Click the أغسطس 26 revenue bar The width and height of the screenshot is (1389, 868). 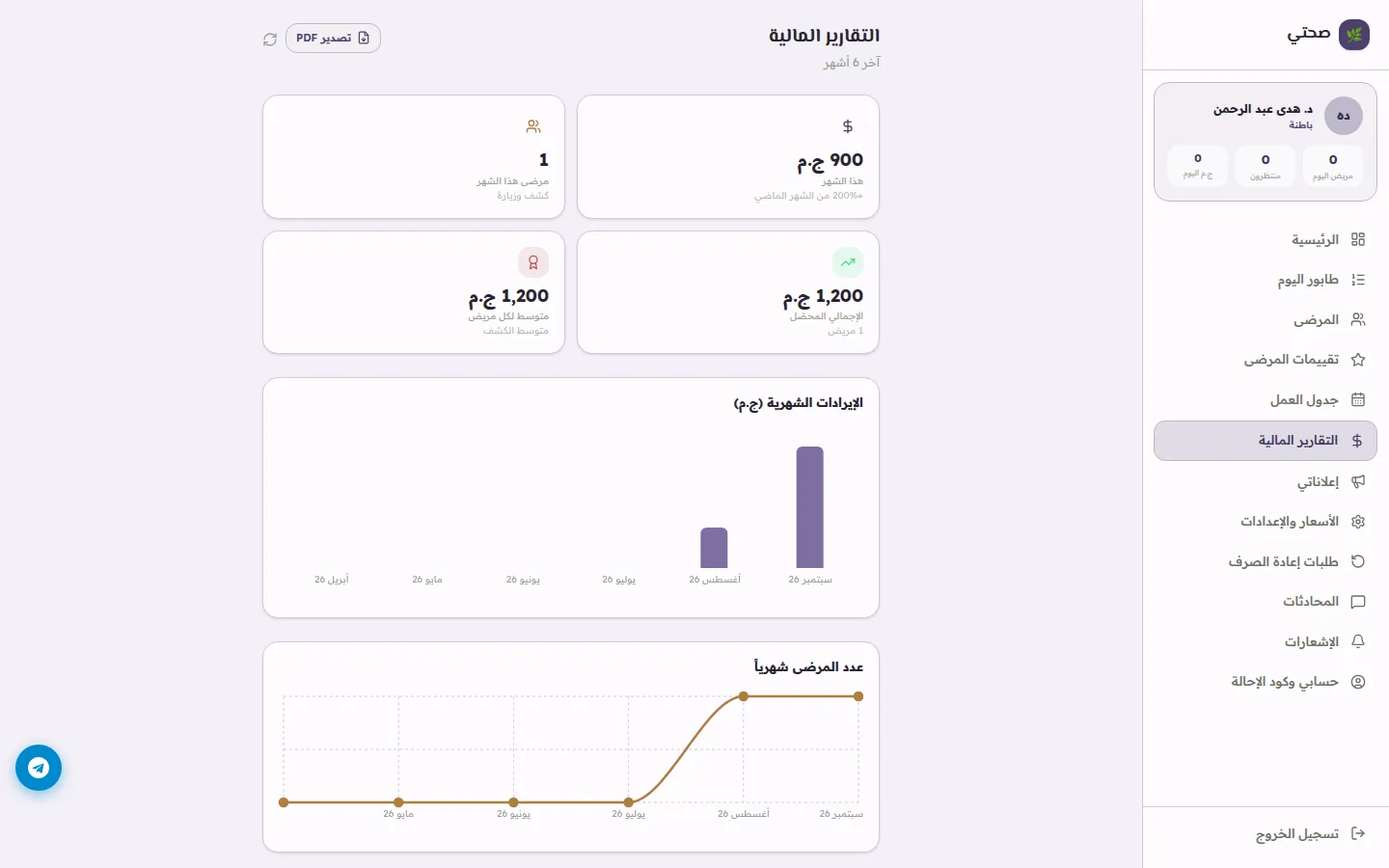pyautogui.click(x=714, y=548)
